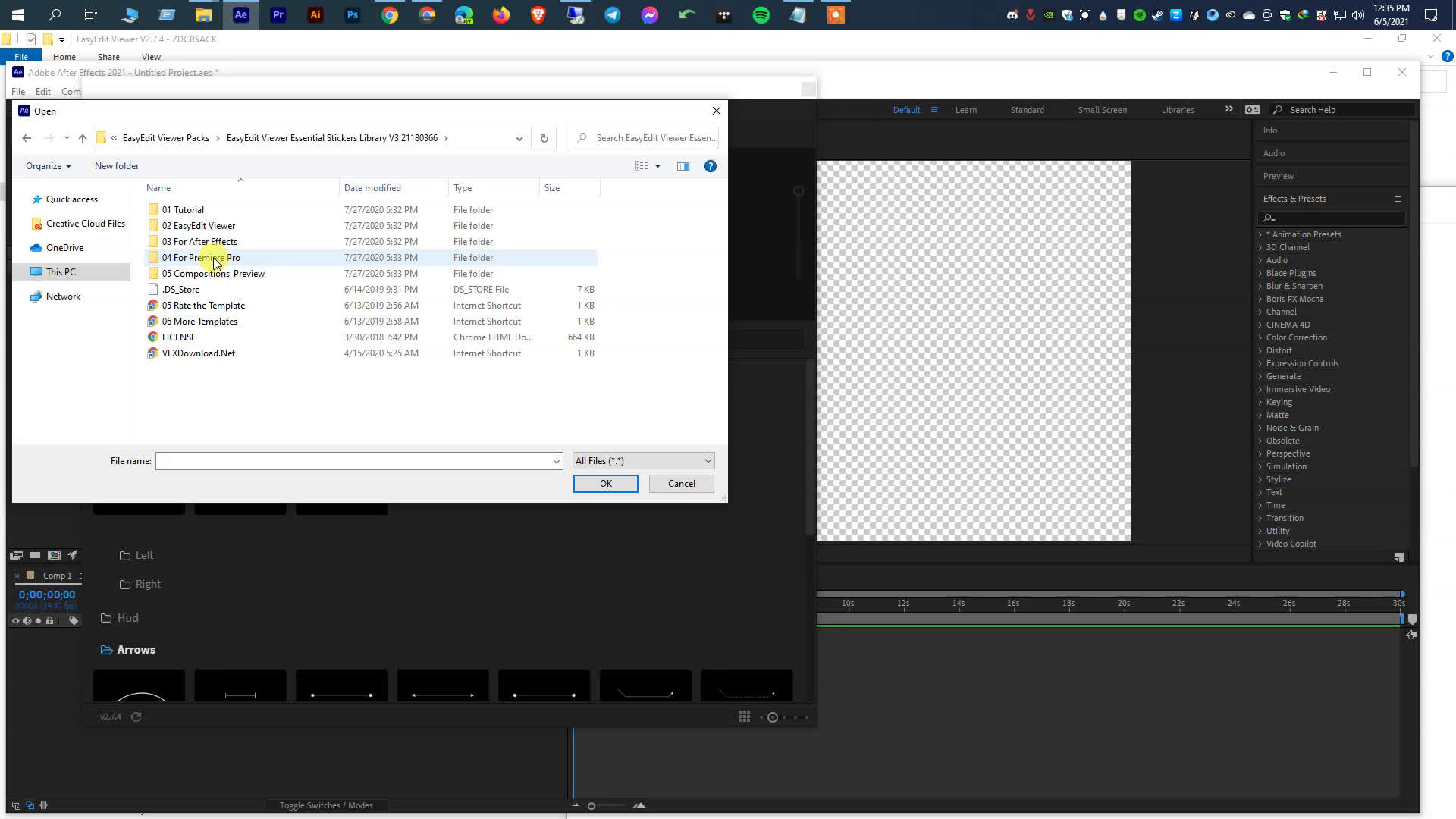Viewport: 1456px width, 819px height.
Task: Open the file dialog help button
Action: click(711, 166)
